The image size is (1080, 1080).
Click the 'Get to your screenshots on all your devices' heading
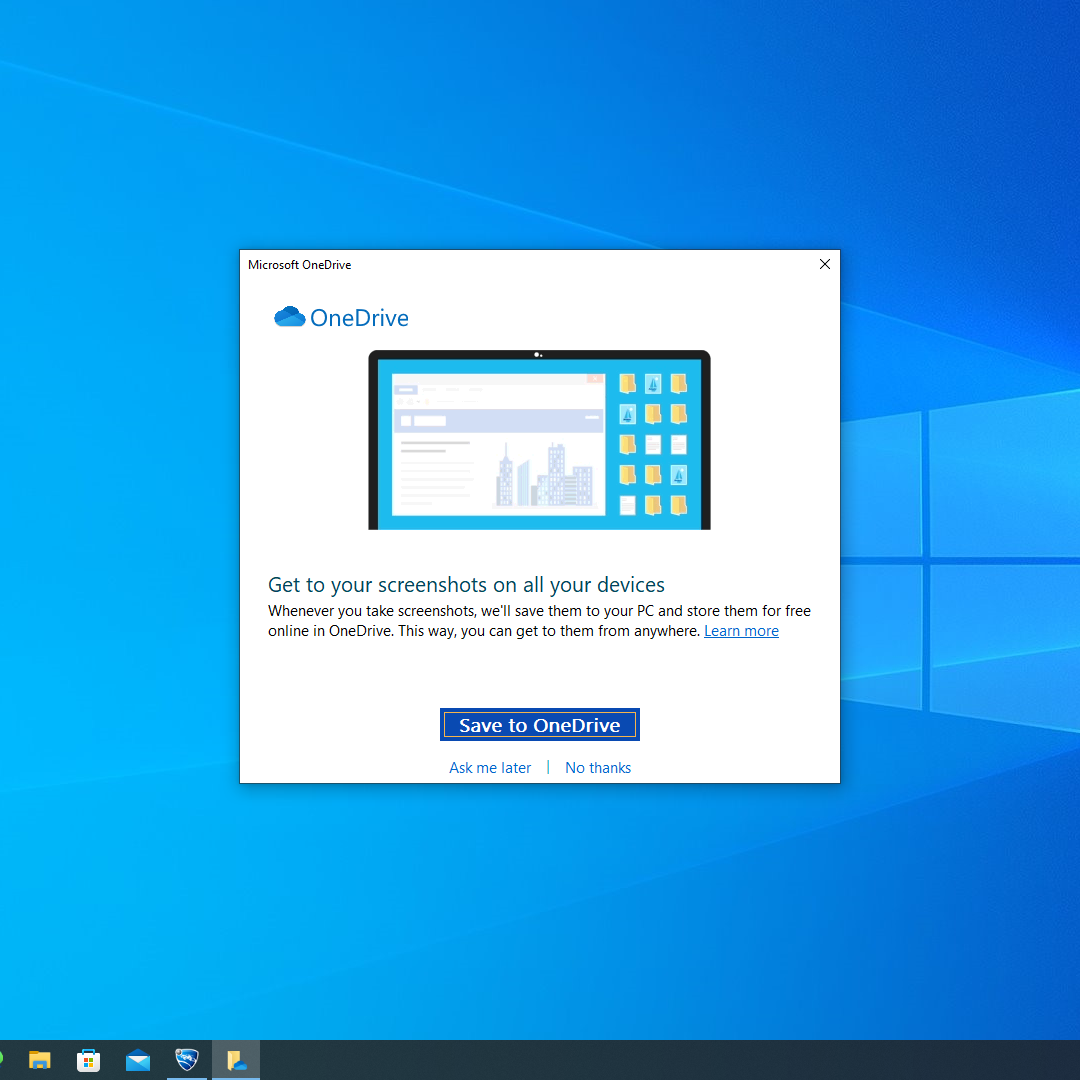click(x=466, y=585)
